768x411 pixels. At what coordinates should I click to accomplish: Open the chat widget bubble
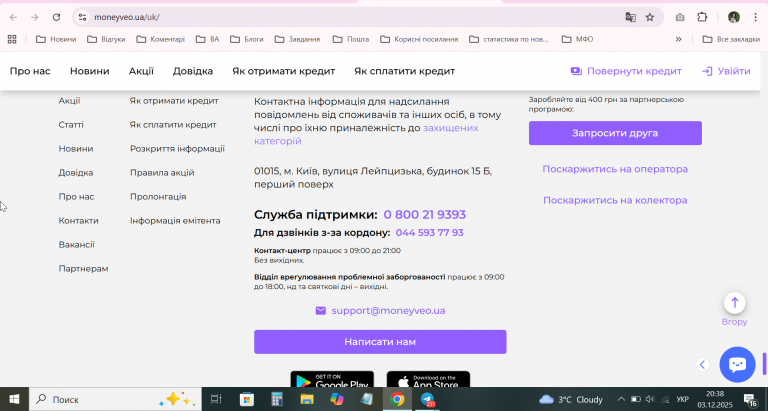pyautogui.click(x=737, y=364)
